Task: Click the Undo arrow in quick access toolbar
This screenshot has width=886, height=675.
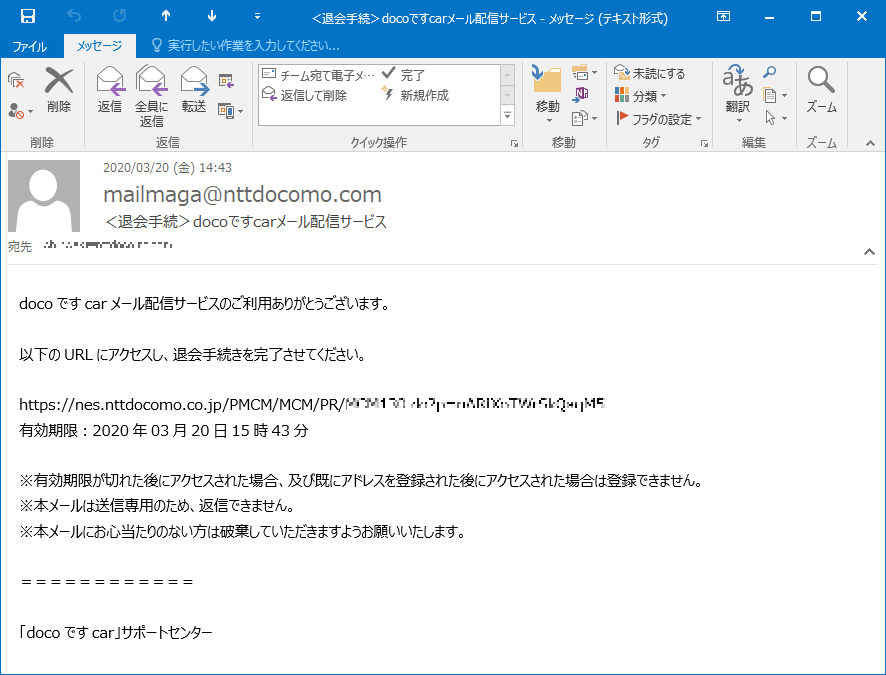Action: pos(74,16)
